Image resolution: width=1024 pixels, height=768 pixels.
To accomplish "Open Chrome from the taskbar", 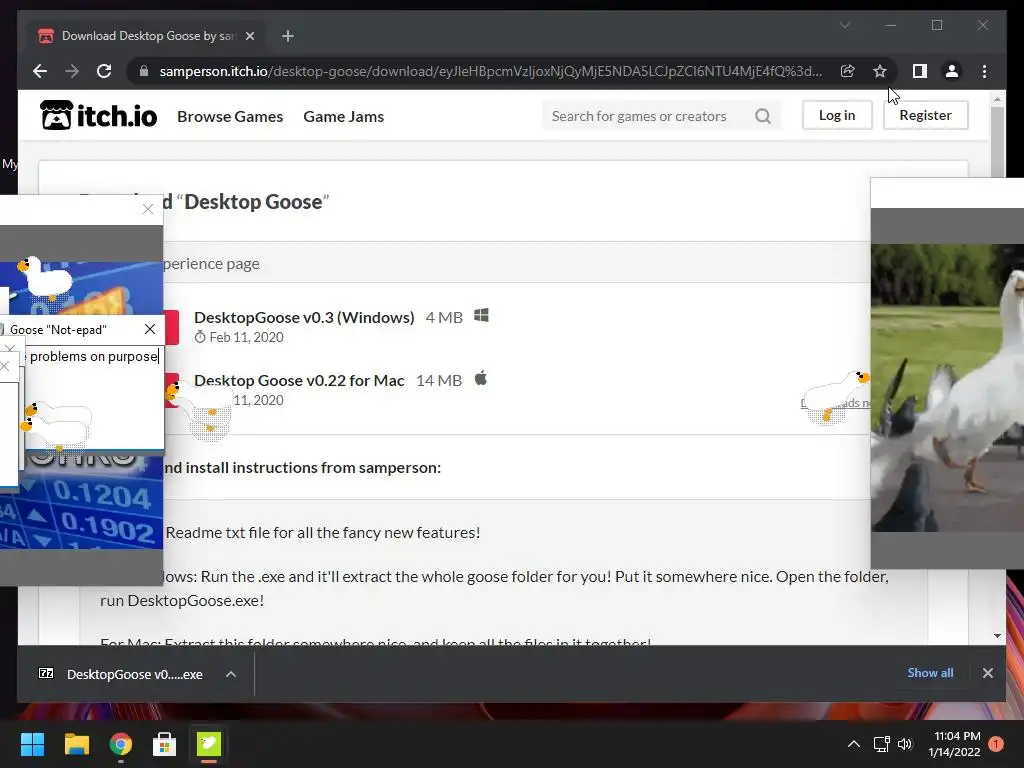I will pyautogui.click(x=120, y=744).
